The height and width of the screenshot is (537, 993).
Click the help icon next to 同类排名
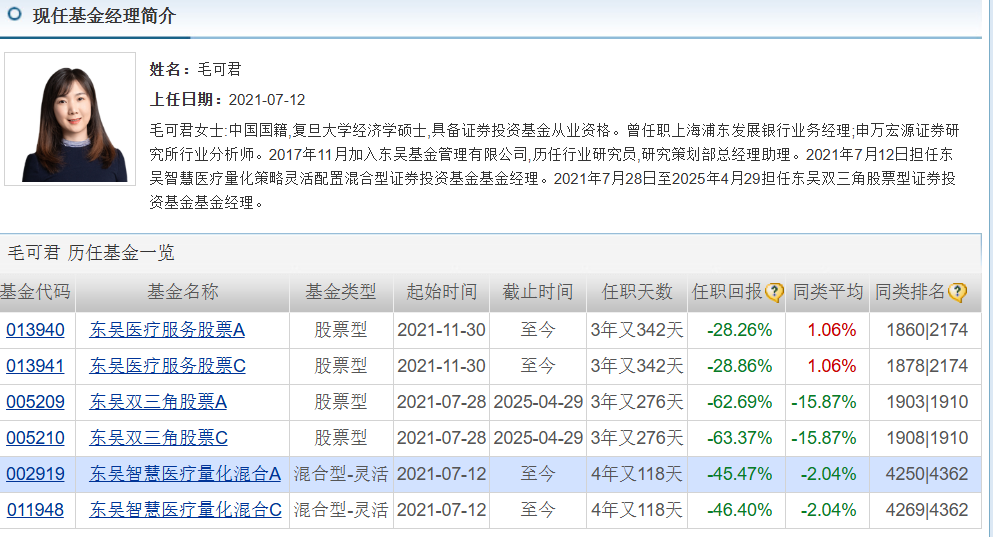[958, 293]
